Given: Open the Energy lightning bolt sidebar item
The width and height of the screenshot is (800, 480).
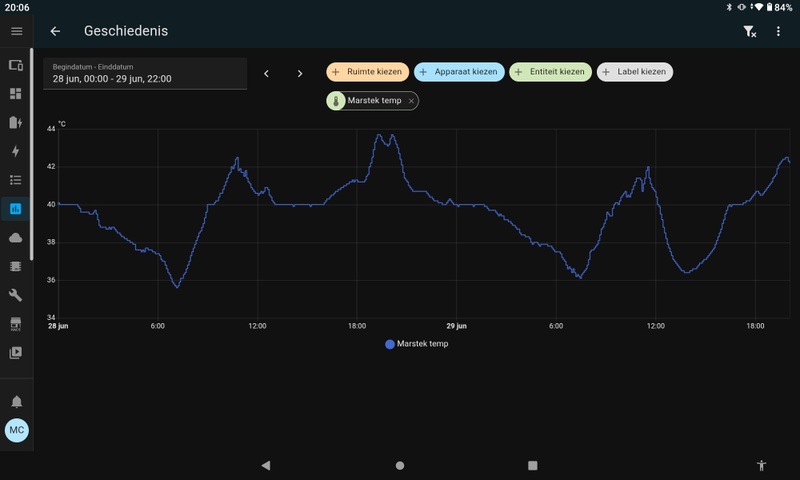Looking at the screenshot, I should 16,151.
